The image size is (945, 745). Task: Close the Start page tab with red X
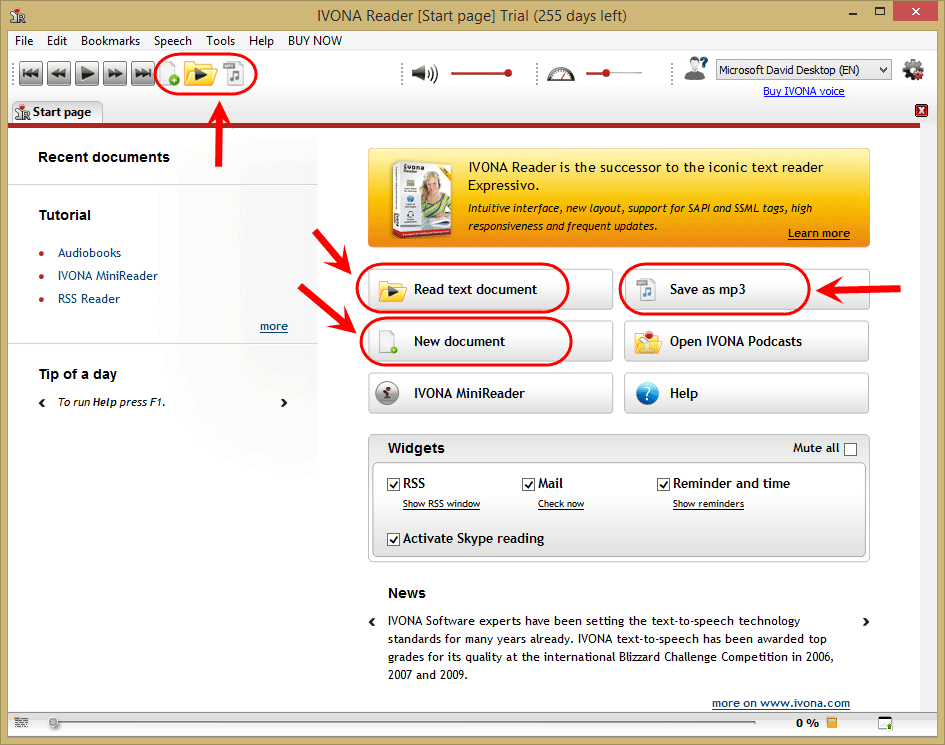921,110
